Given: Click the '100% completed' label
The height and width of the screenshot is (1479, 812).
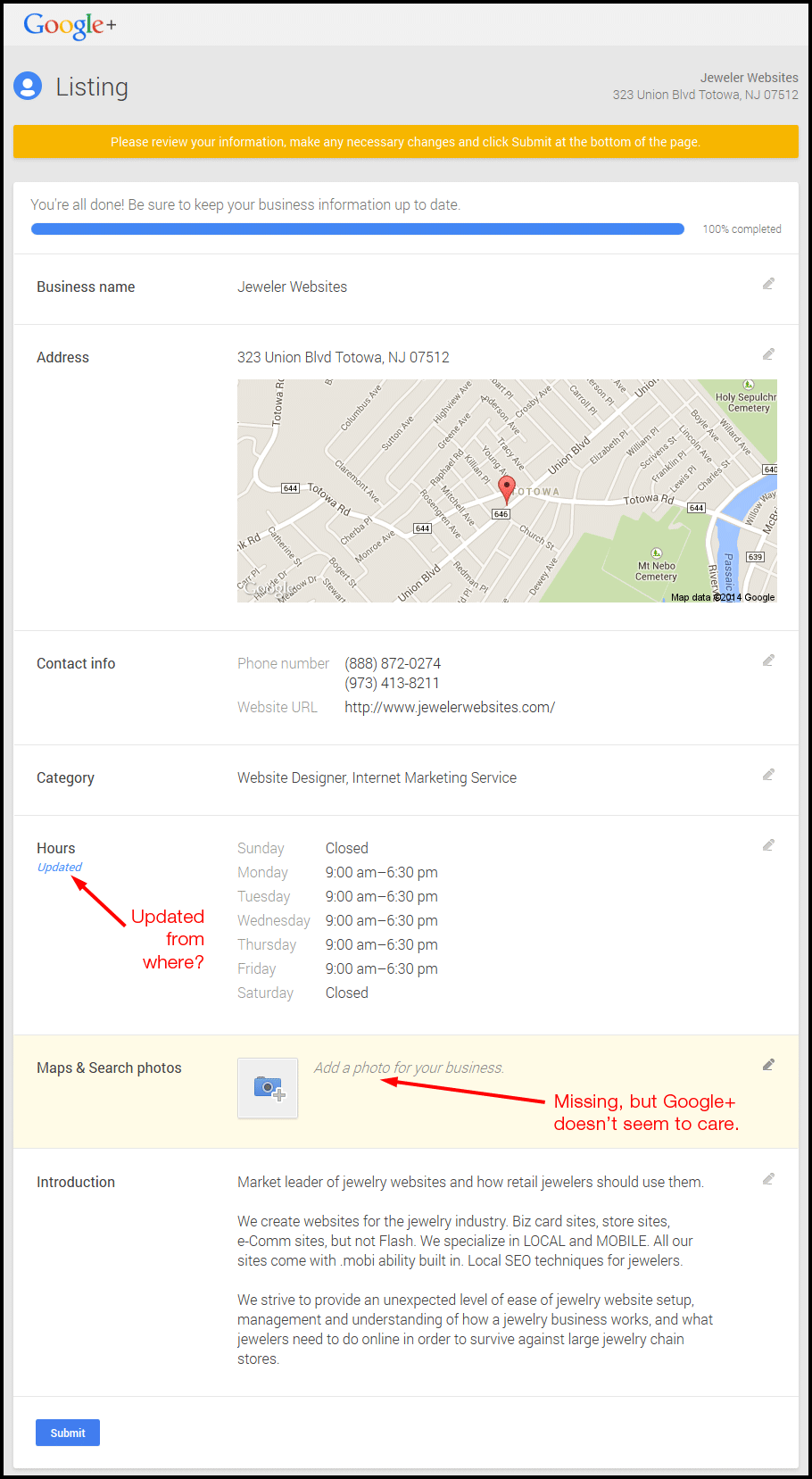Looking at the screenshot, I should click(742, 229).
